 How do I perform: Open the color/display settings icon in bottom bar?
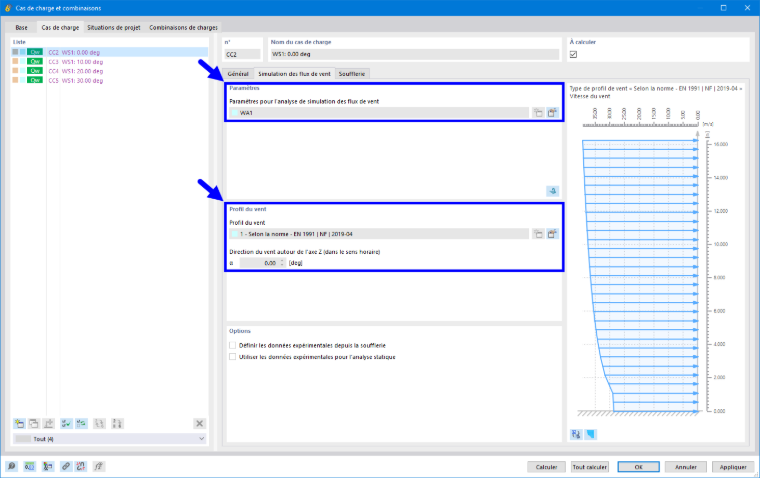pyautogui.click(x=48, y=466)
